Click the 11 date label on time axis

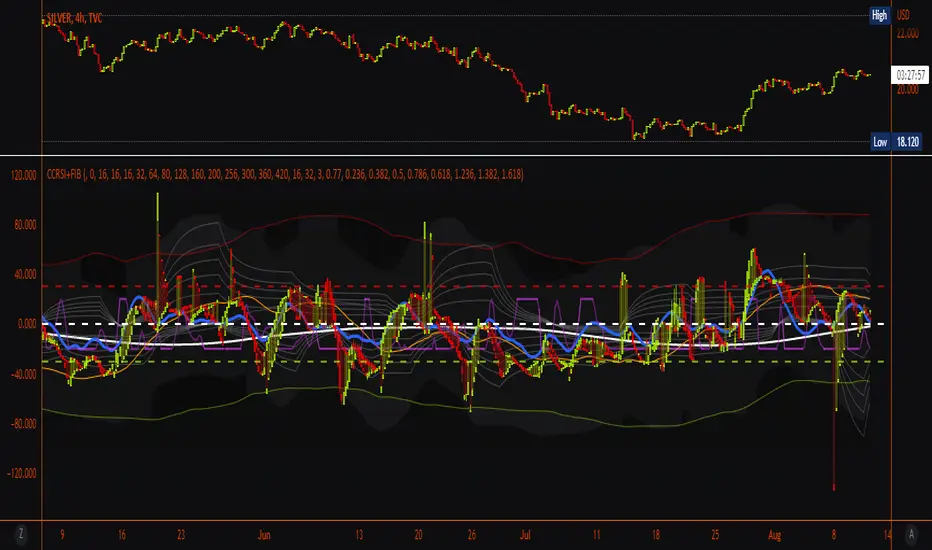596,535
